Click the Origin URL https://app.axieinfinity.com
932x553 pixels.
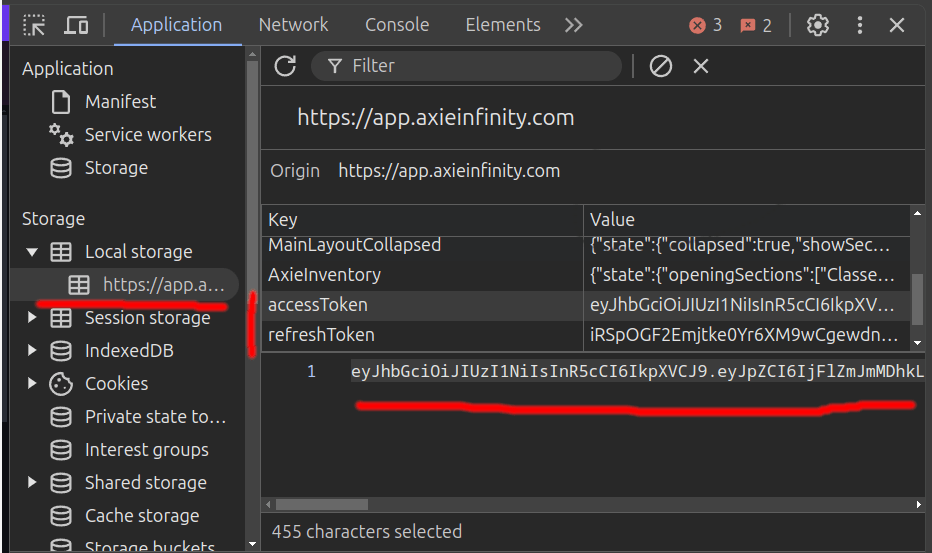(449, 171)
